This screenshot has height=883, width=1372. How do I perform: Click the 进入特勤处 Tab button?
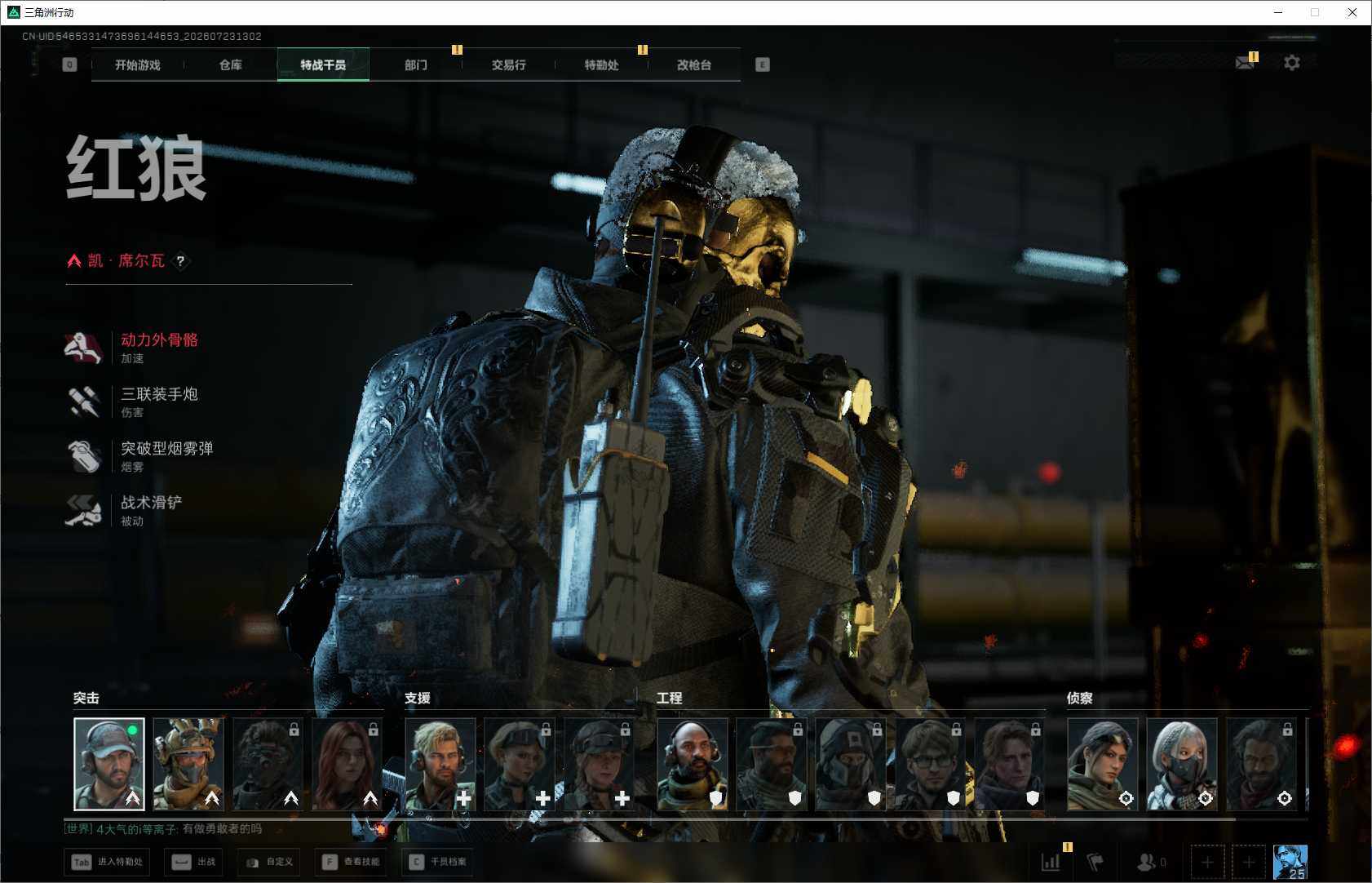108,862
